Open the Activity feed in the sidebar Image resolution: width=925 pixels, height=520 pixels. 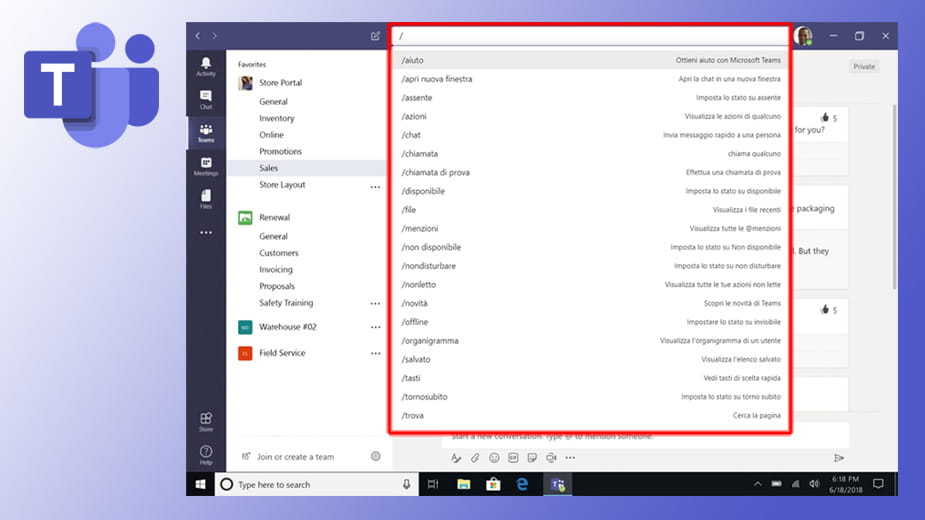pos(206,67)
